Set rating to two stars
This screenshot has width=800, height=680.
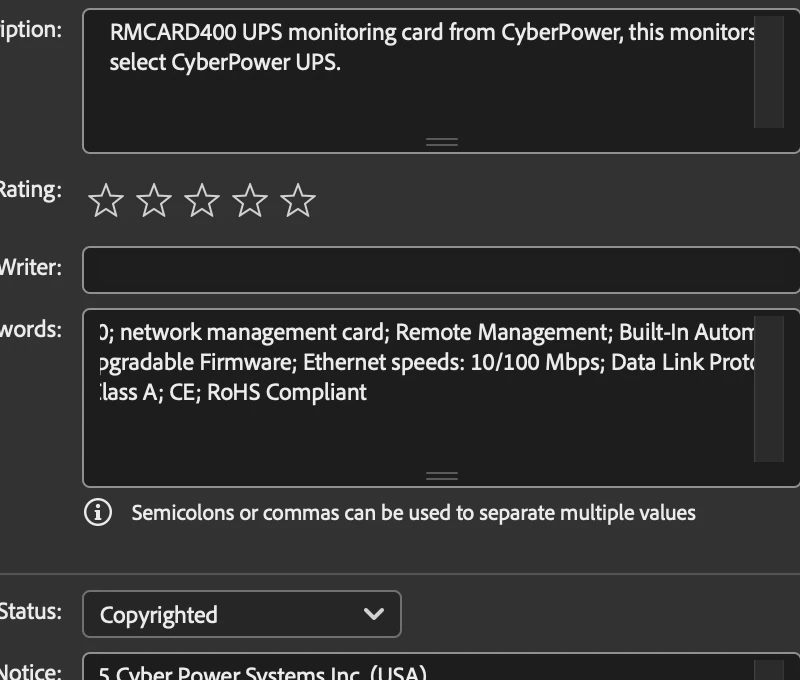[x=154, y=200]
